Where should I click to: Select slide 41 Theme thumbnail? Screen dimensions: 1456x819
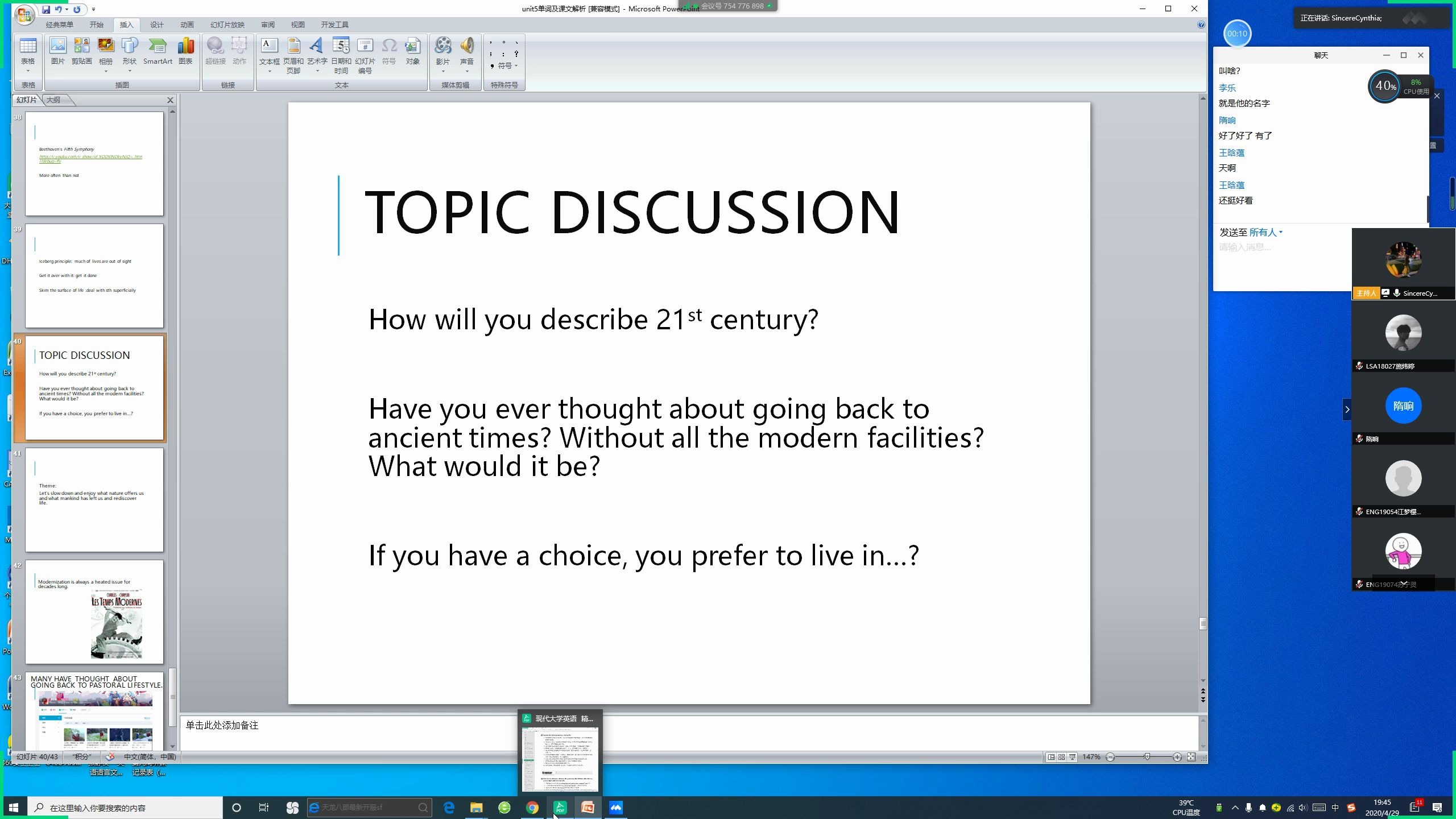(x=94, y=500)
